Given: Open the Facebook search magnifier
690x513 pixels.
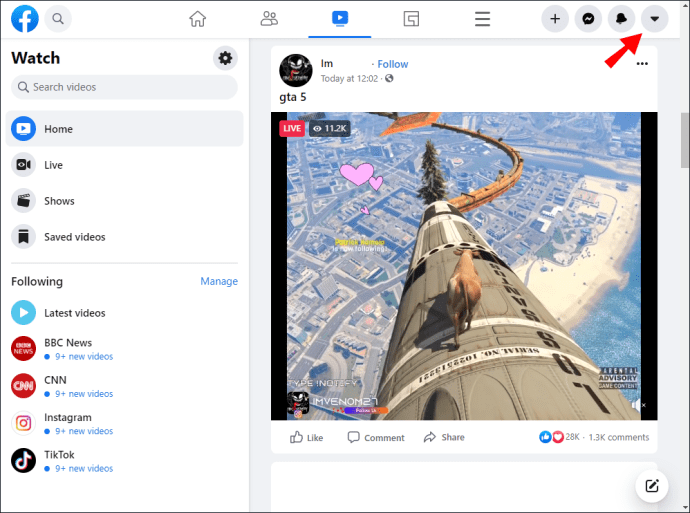Looking at the screenshot, I should click(x=58, y=19).
